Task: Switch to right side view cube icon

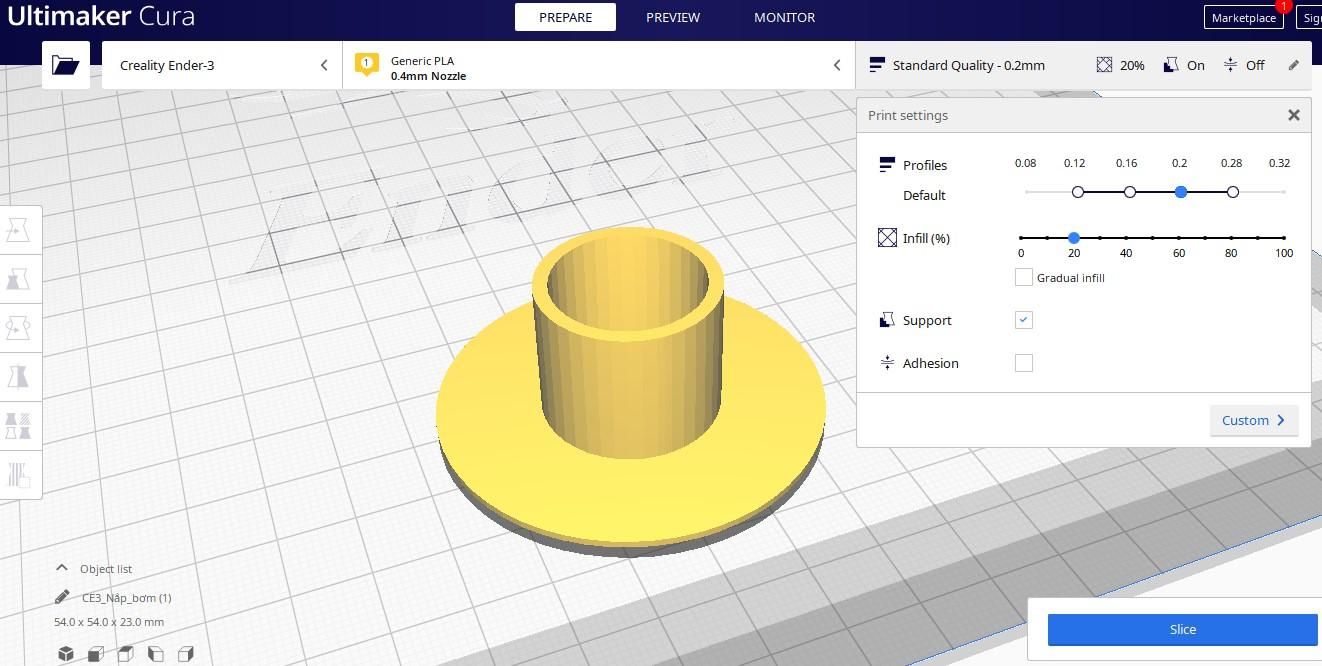Action: coord(186,653)
